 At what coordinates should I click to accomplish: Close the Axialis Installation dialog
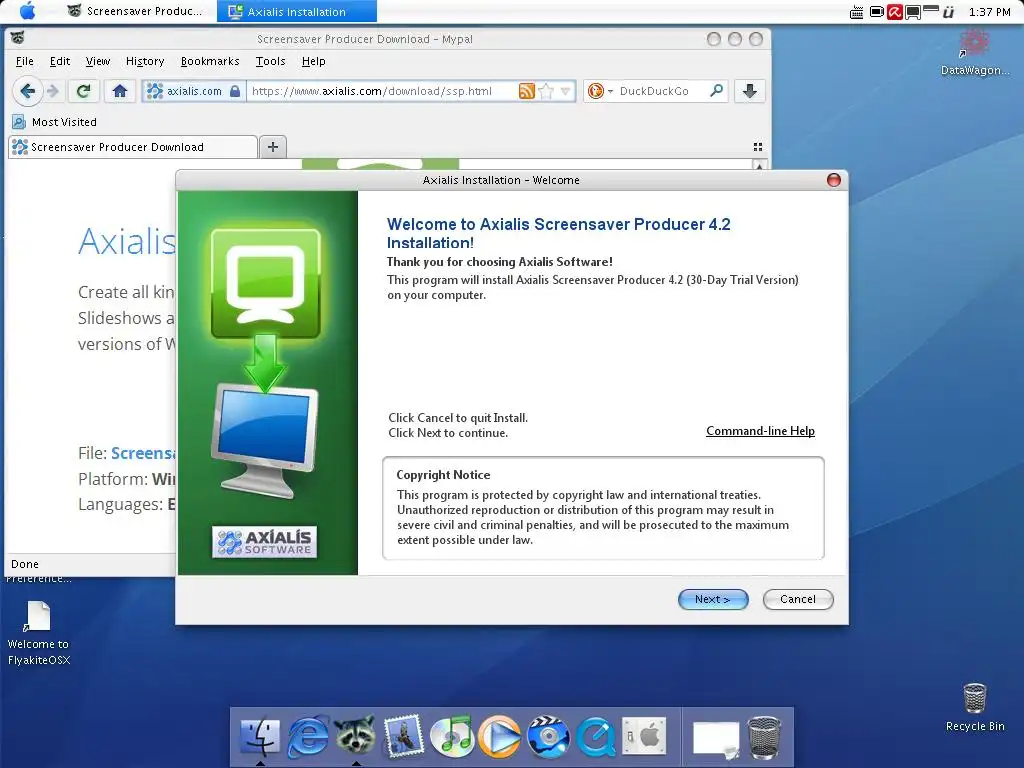[x=834, y=180]
